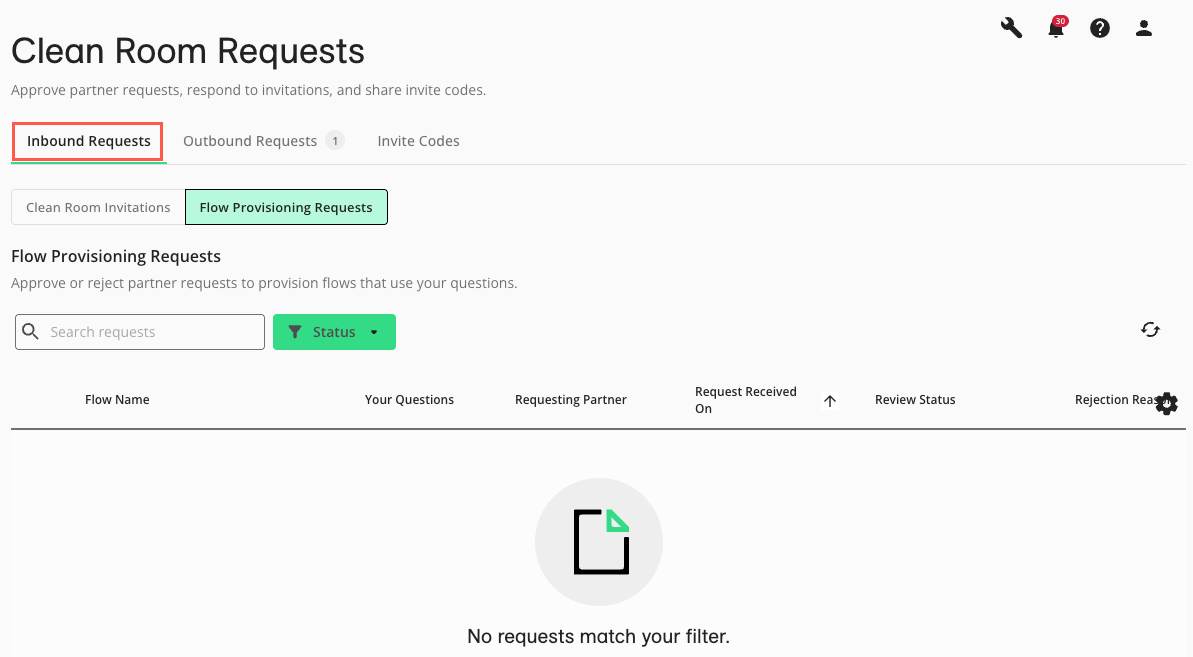The width and height of the screenshot is (1193, 657).
Task: Click 'No requests match your filter.' message
Action: point(598,636)
